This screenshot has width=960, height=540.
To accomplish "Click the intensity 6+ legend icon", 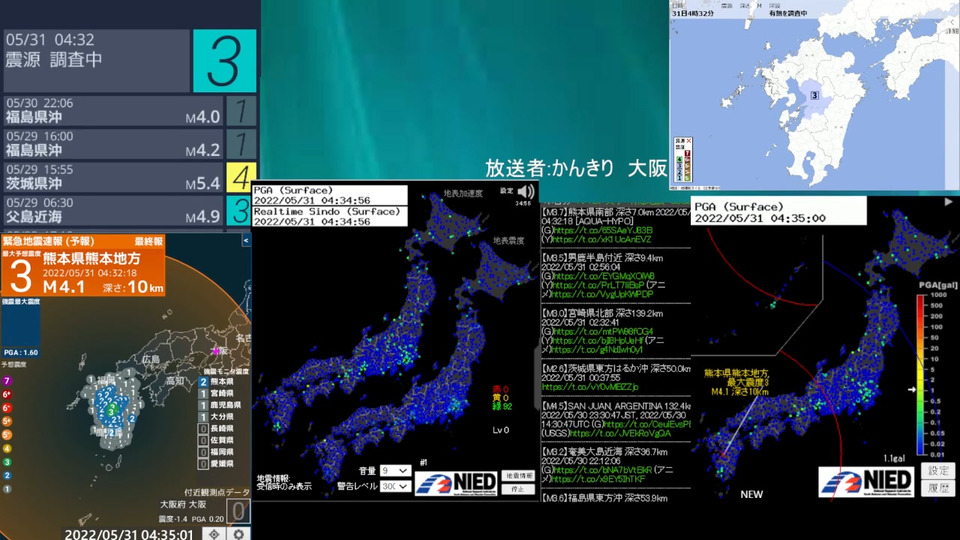I will [7, 394].
